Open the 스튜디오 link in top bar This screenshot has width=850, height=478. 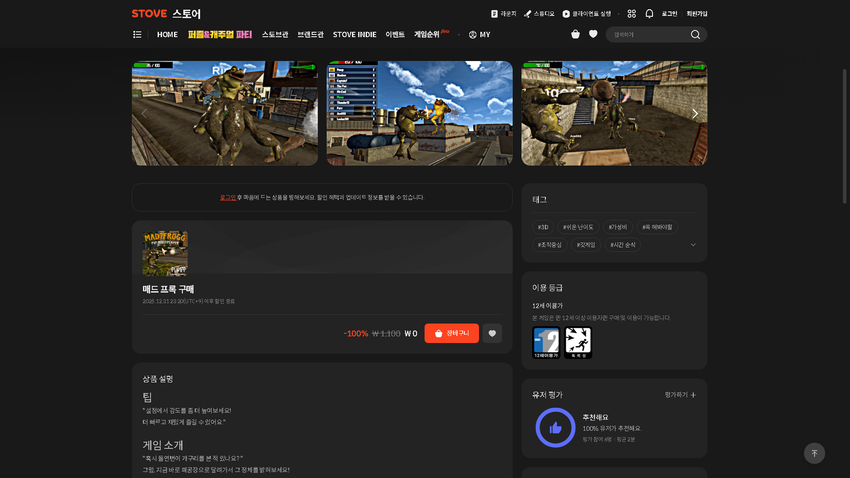[x=539, y=14]
